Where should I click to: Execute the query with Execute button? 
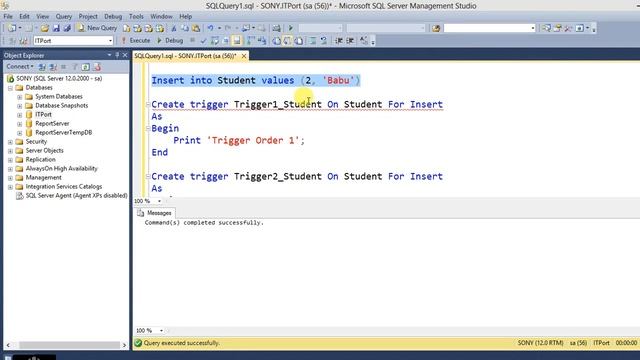[x=136, y=40]
